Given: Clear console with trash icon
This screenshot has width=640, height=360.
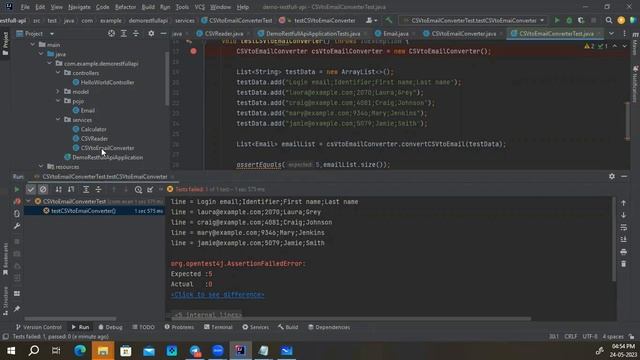Looking at the screenshot, I should 623,264.
